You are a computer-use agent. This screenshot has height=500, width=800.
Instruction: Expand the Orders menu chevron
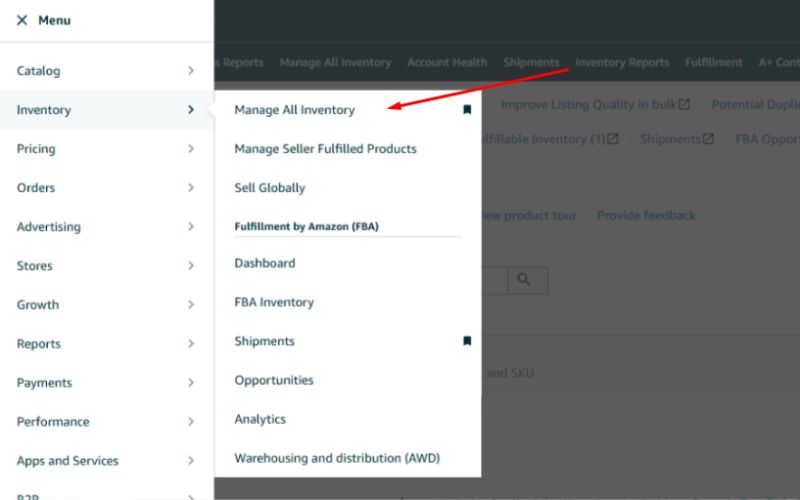tap(191, 188)
